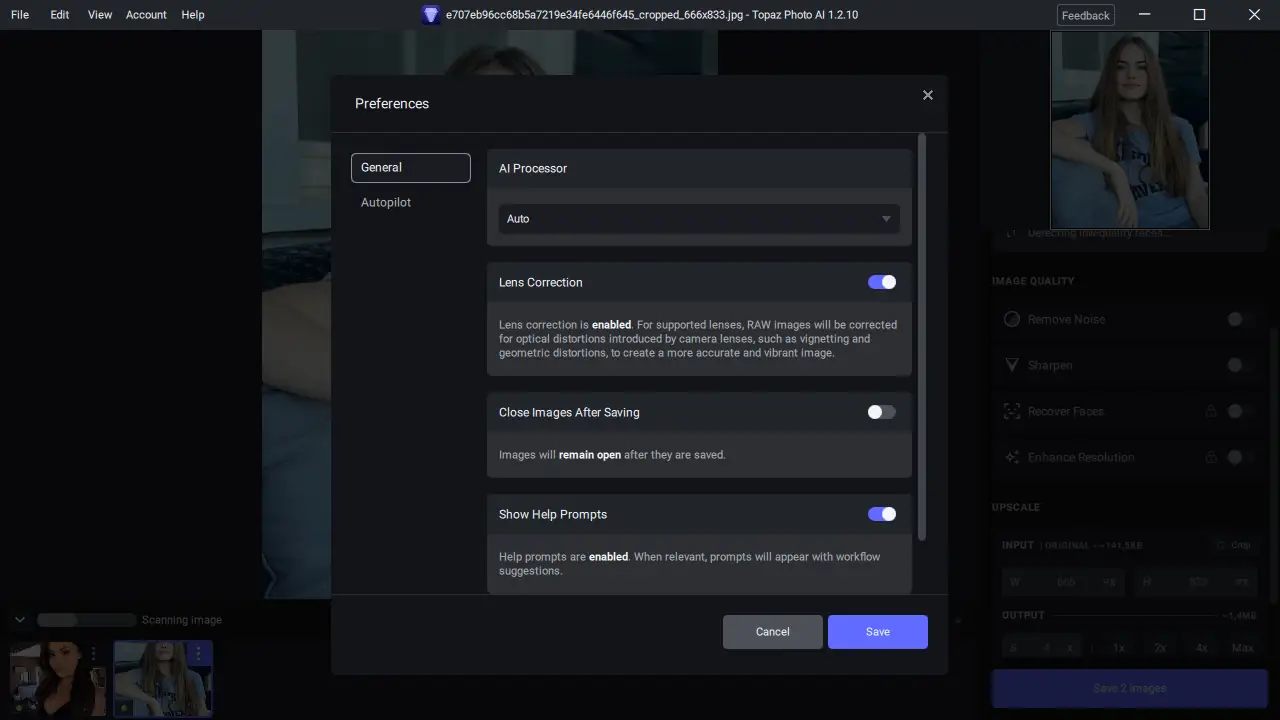Minimize the Topaz Photo AI window
The height and width of the screenshot is (720, 1280).
click(1145, 15)
